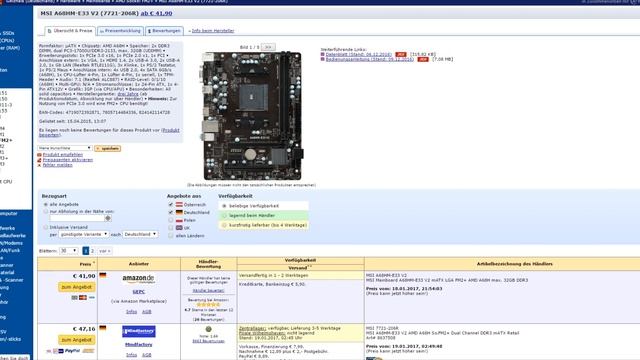Viewport: 640px width, 360px height.
Task: Go to results page 2
Action: click(93, 251)
